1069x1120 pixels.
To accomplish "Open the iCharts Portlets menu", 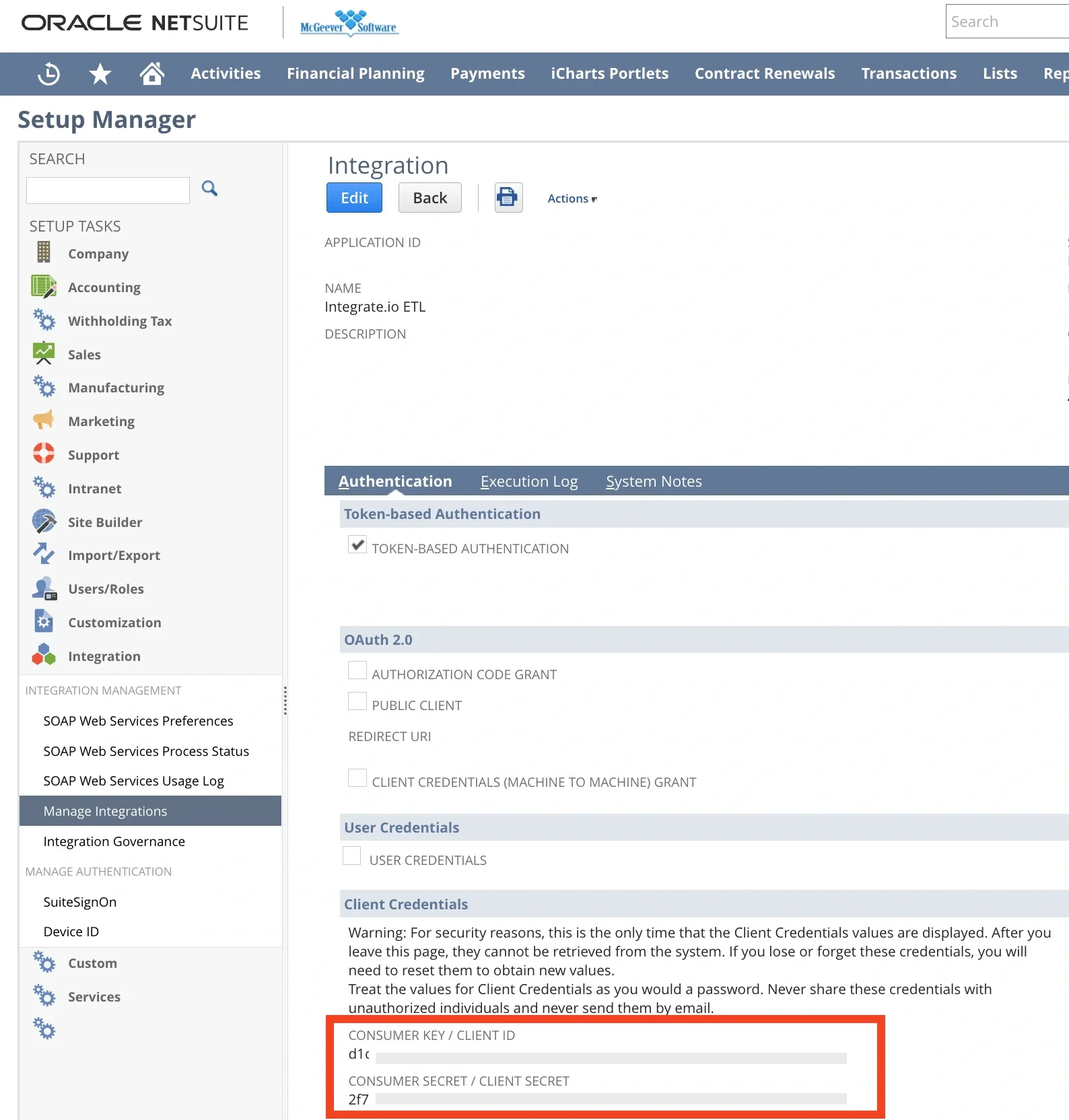I will point(610,73).
